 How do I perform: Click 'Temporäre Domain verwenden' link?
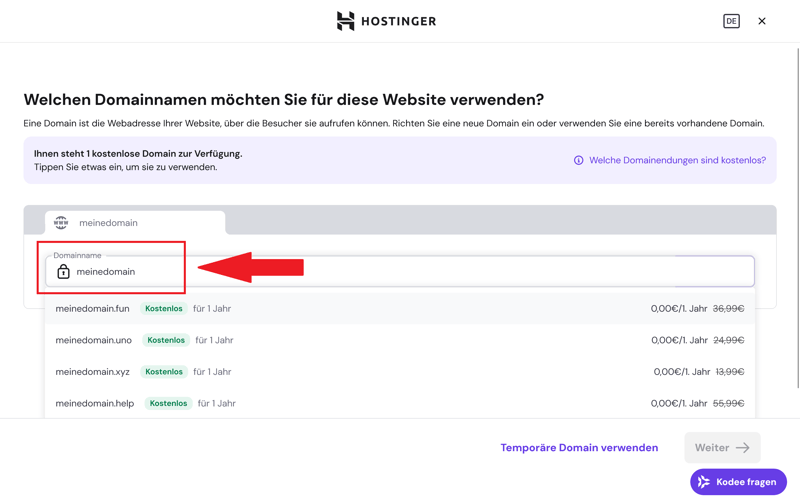pyautogui.click(x=579, y=448)
